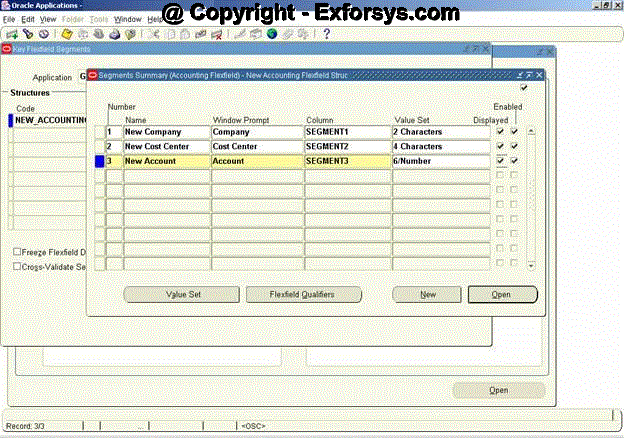Click the Cut scissors toolbar icon

pos(154,34)
